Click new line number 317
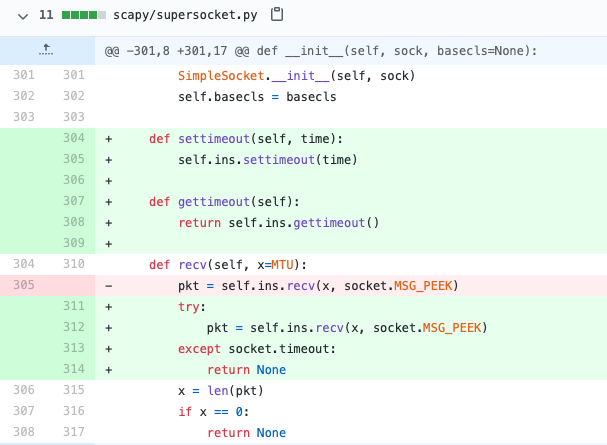The width and height of the screenshot is (607, 445). (74, 431)
